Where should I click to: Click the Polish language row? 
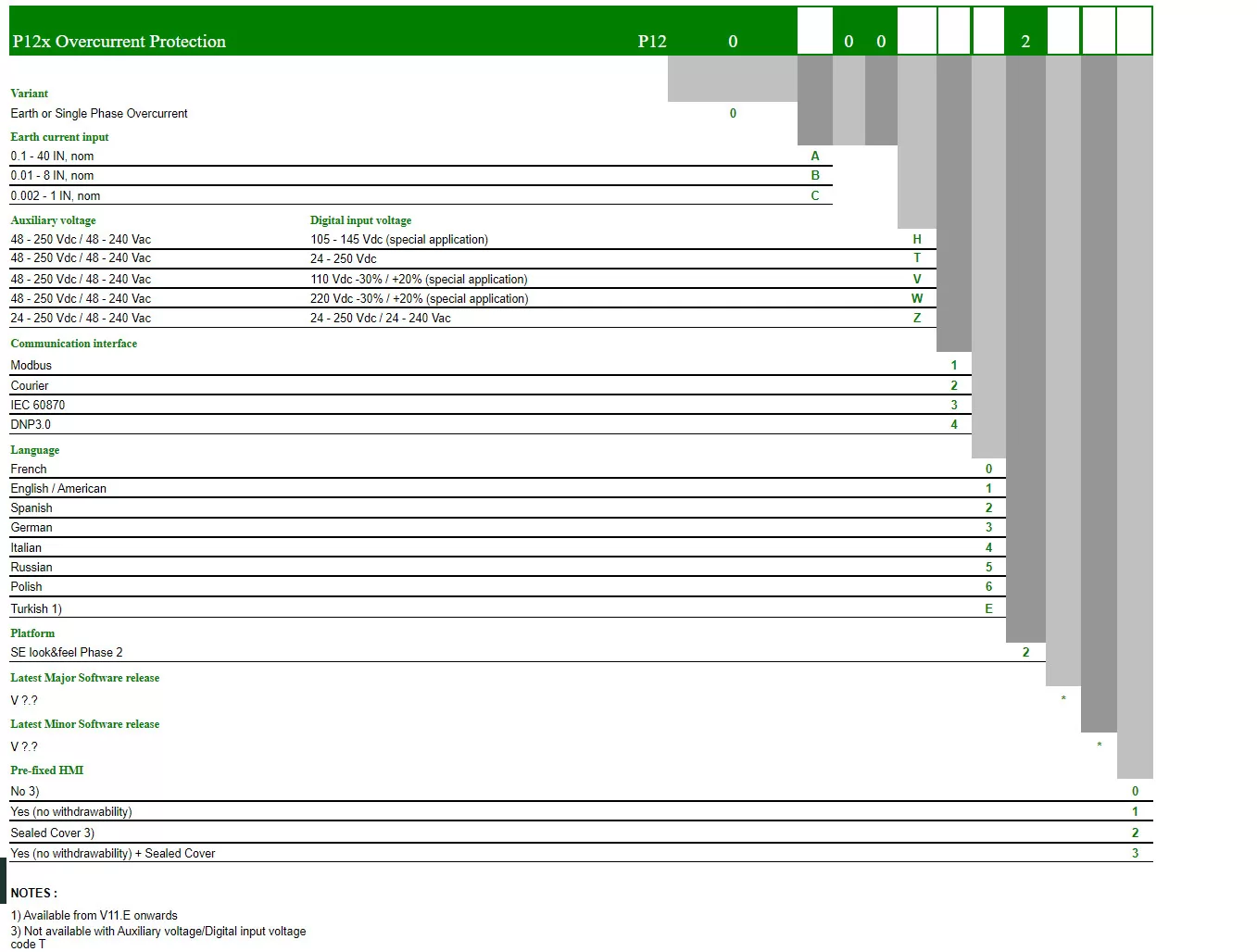click(x=508, y=586)
